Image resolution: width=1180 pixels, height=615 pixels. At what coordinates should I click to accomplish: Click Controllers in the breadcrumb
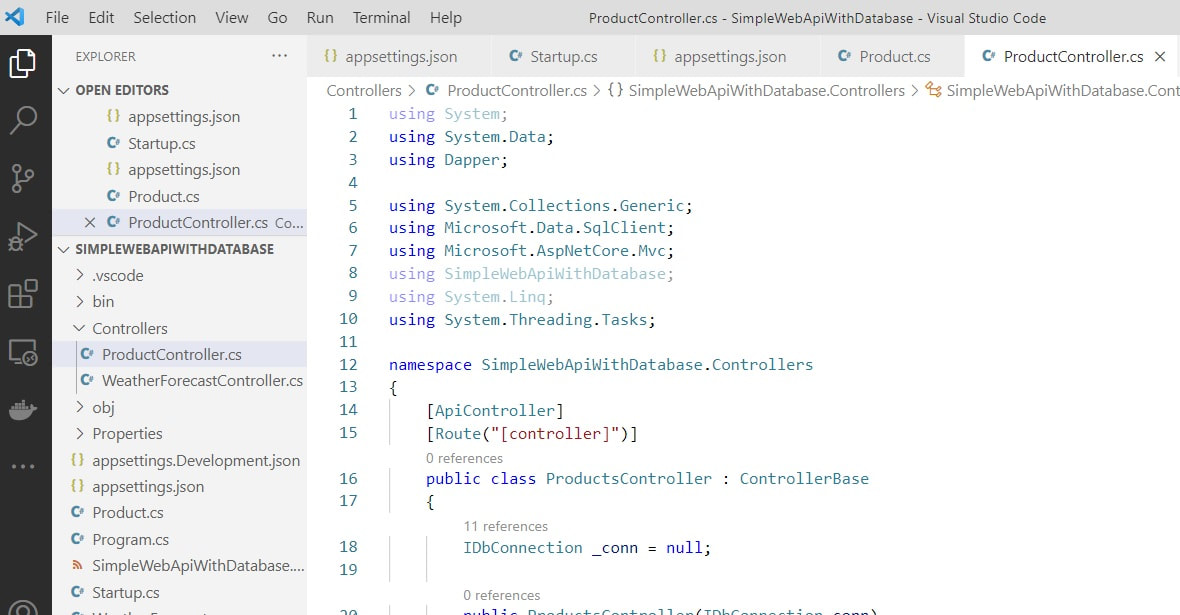tap(364, 91)
